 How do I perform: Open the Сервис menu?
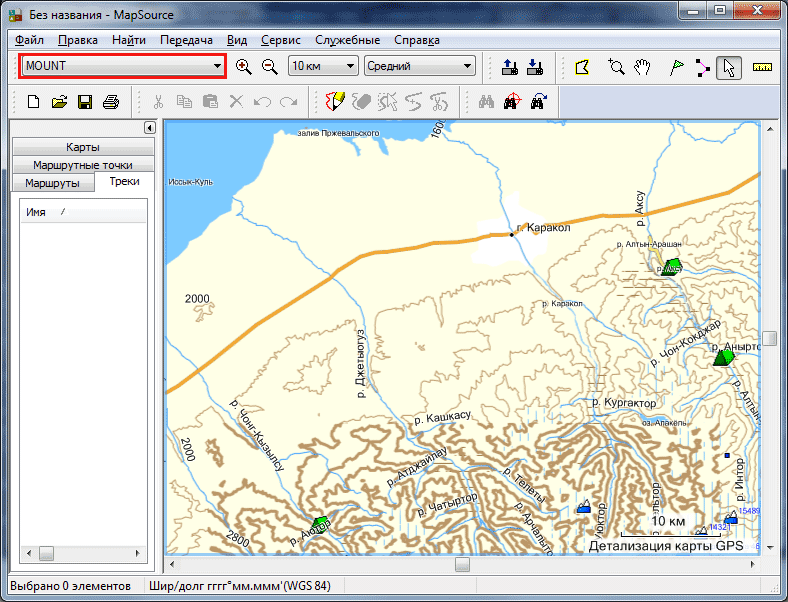point(280,40)
